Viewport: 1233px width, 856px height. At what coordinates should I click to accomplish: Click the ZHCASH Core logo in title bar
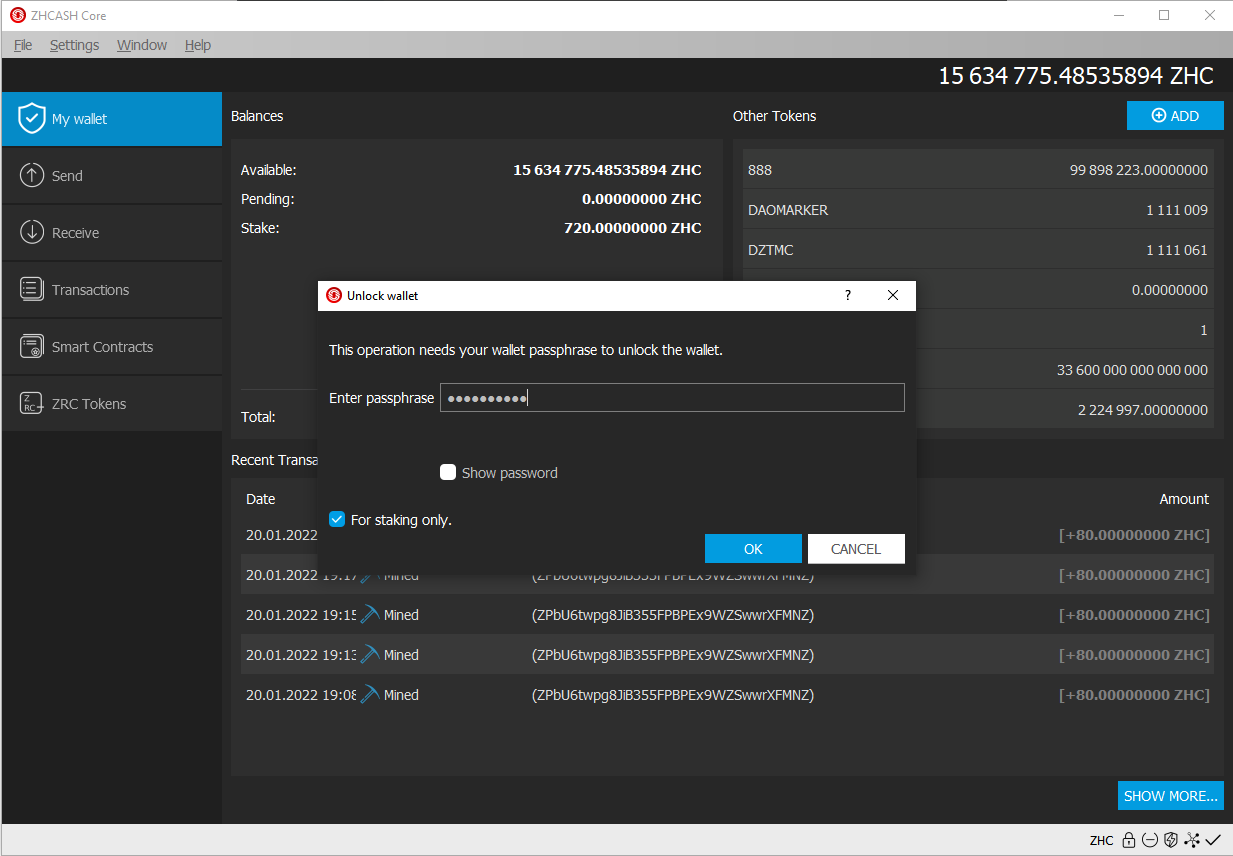pos(18,16)
